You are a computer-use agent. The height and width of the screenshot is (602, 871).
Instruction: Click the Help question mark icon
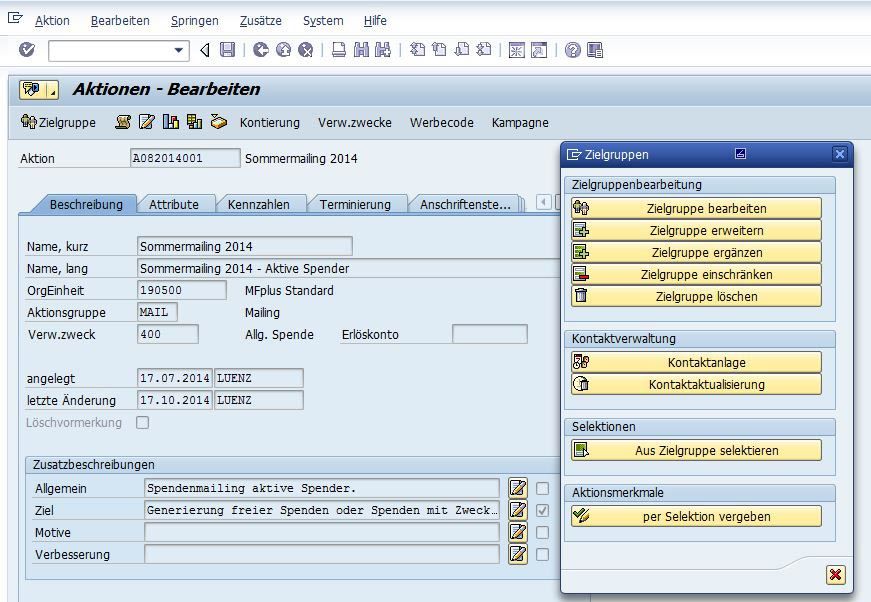[573, 51]
